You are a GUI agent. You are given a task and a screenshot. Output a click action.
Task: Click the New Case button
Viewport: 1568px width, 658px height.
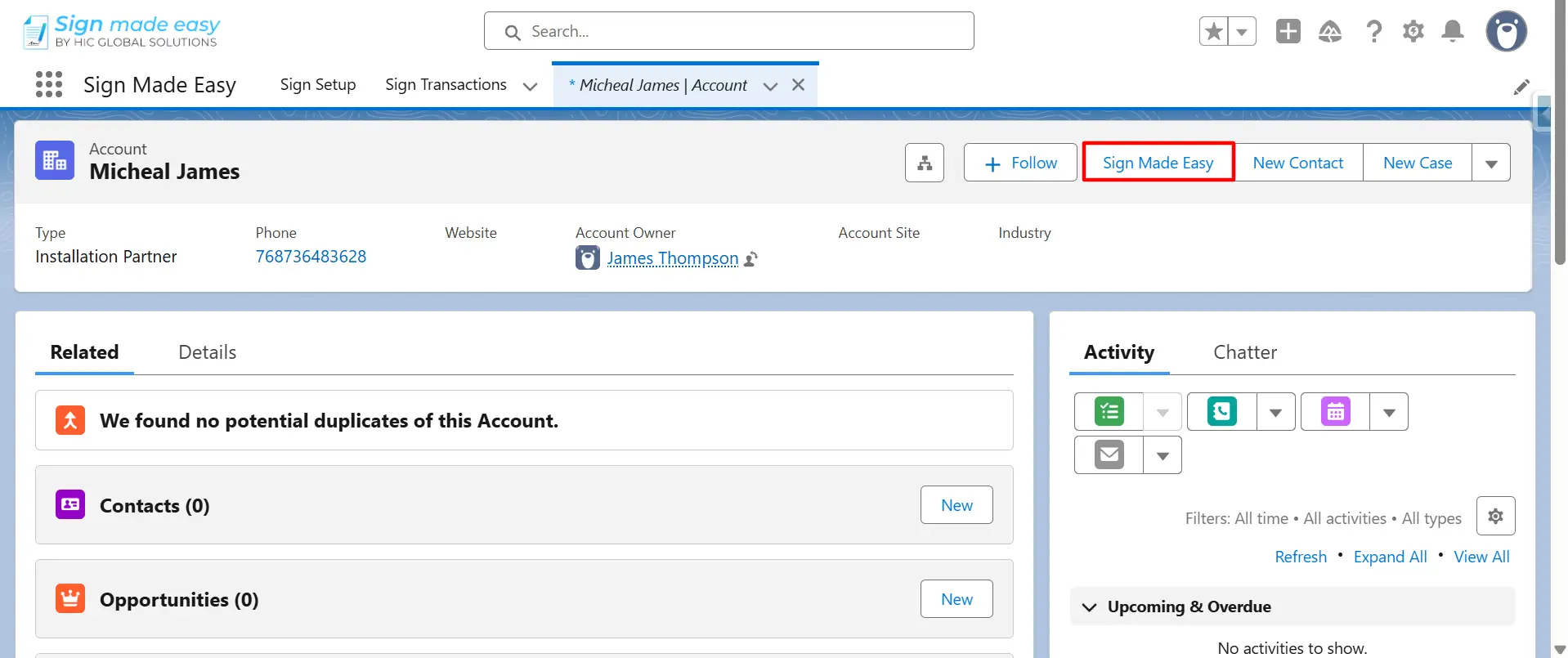[1418, 163]
